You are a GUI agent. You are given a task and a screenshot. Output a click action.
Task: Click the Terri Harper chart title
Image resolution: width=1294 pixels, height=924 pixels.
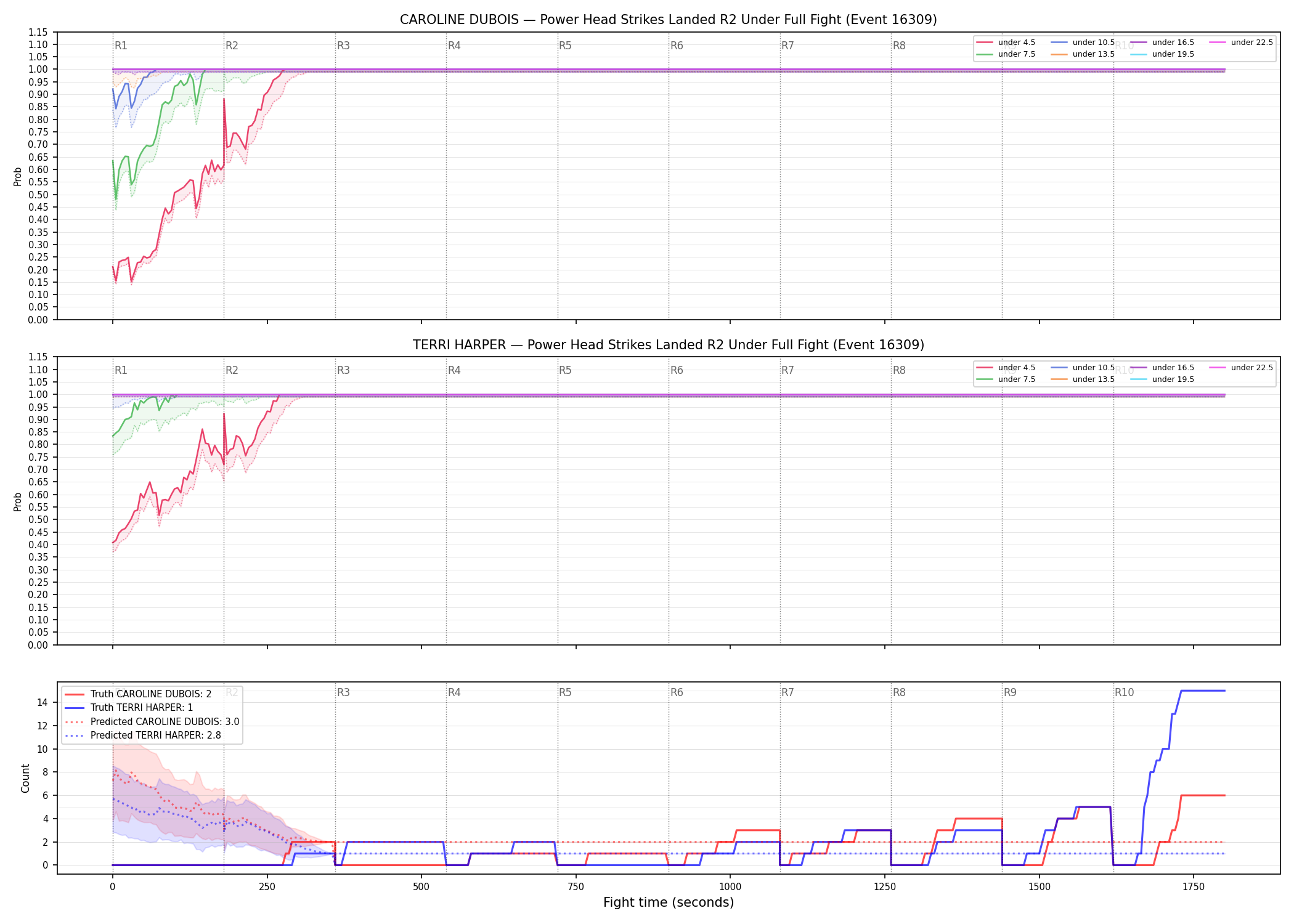click(x=669, y=345)
